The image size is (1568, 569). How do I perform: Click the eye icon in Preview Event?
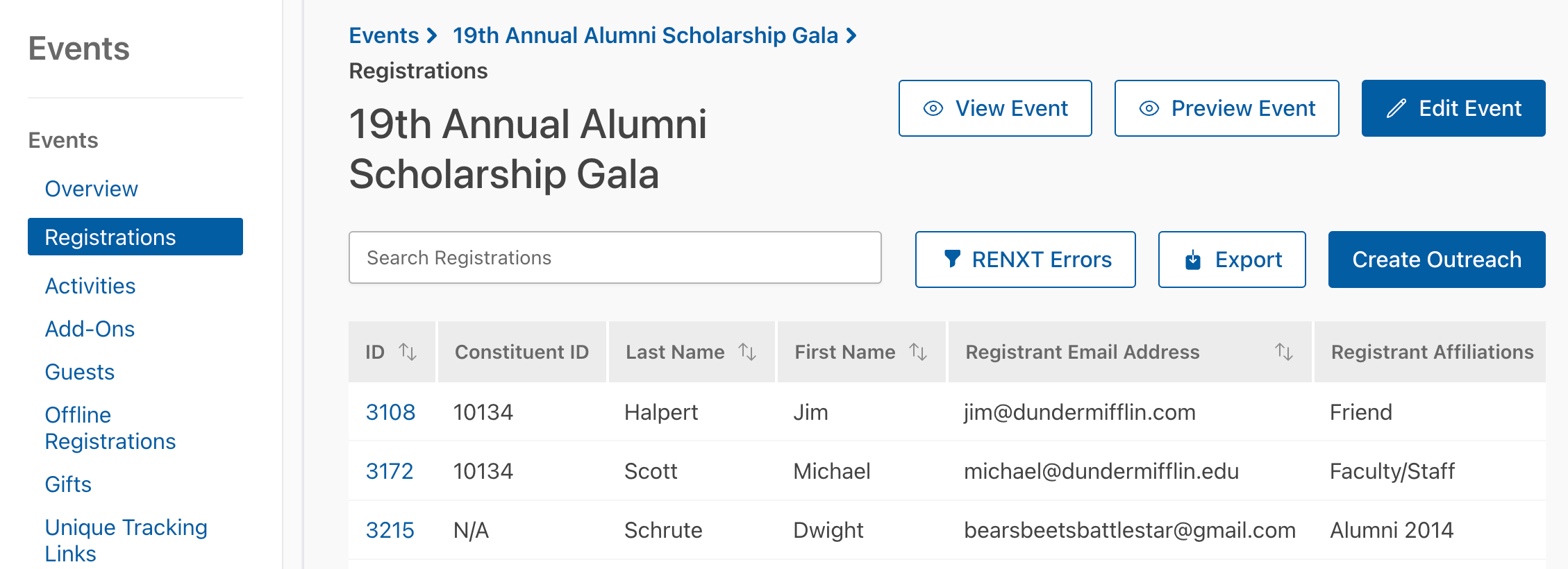[x=1149, y=108]
